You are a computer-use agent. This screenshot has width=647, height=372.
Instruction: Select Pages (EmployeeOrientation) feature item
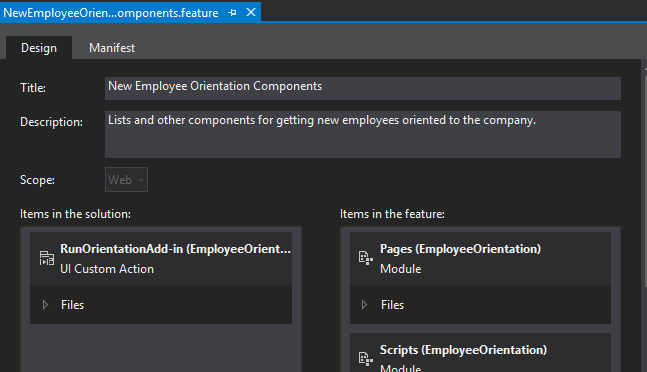tap(480, 259)
